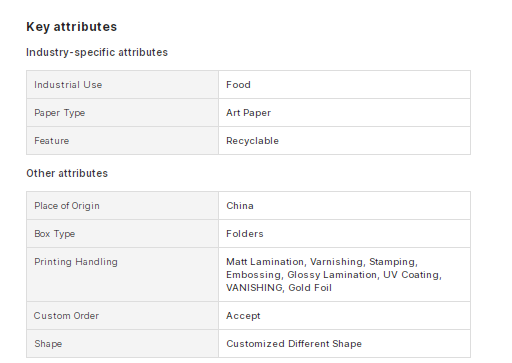Viewport: 512px width, 363px height.
Task: Select the Art Paper value
Action: coord(248,113)
